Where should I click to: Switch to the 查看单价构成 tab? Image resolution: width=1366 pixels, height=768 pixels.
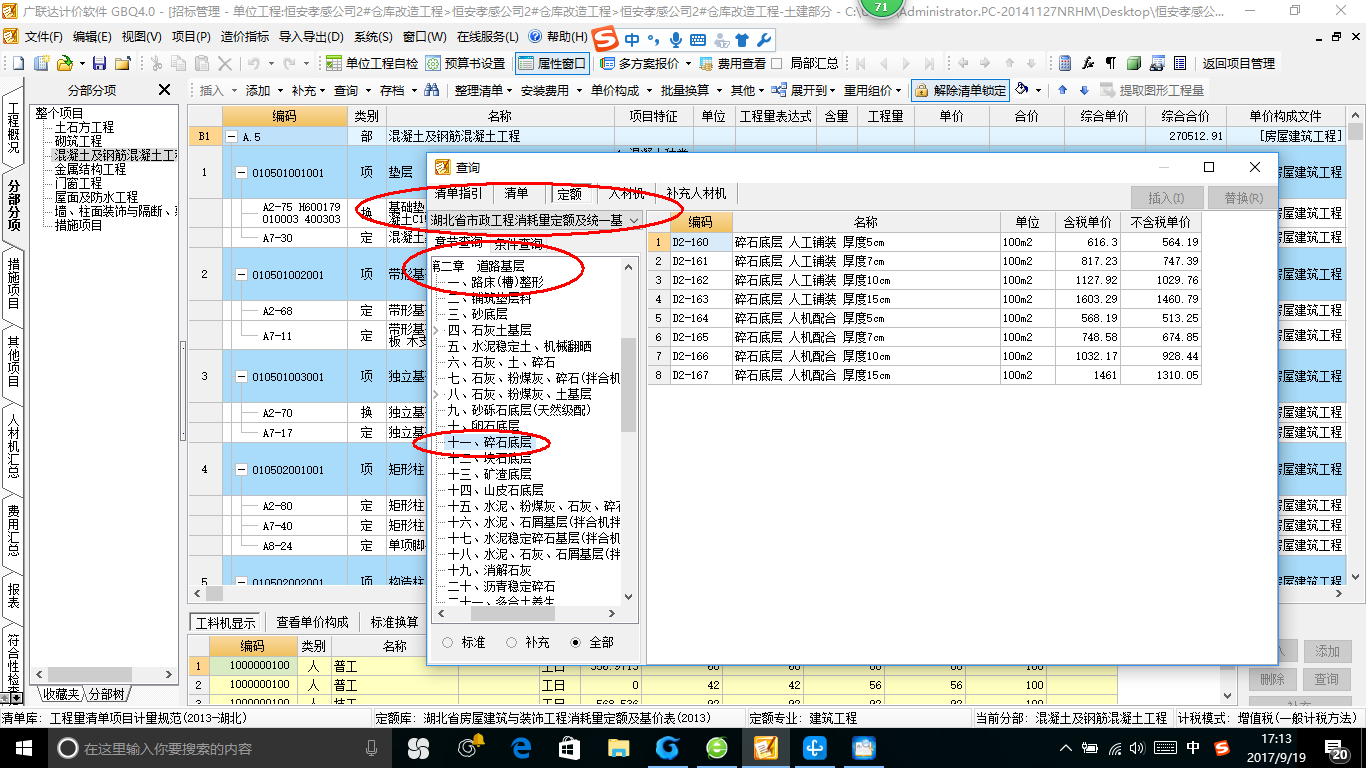tap(312, 622)
